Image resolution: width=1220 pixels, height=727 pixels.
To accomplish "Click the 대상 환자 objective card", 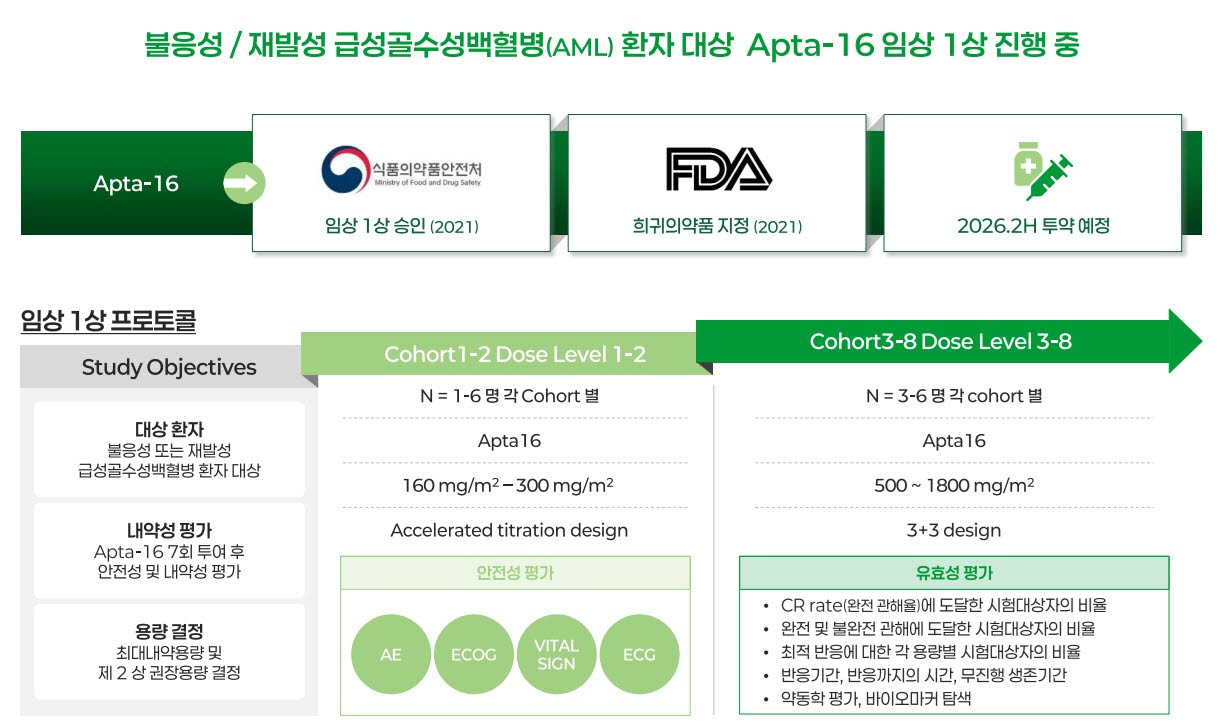I will pos(169,449).
